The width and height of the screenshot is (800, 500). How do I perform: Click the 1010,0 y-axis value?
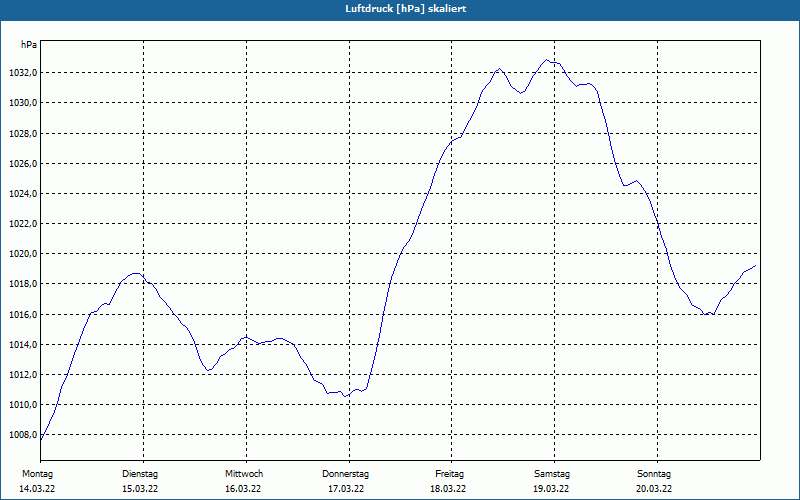(23, 405)
